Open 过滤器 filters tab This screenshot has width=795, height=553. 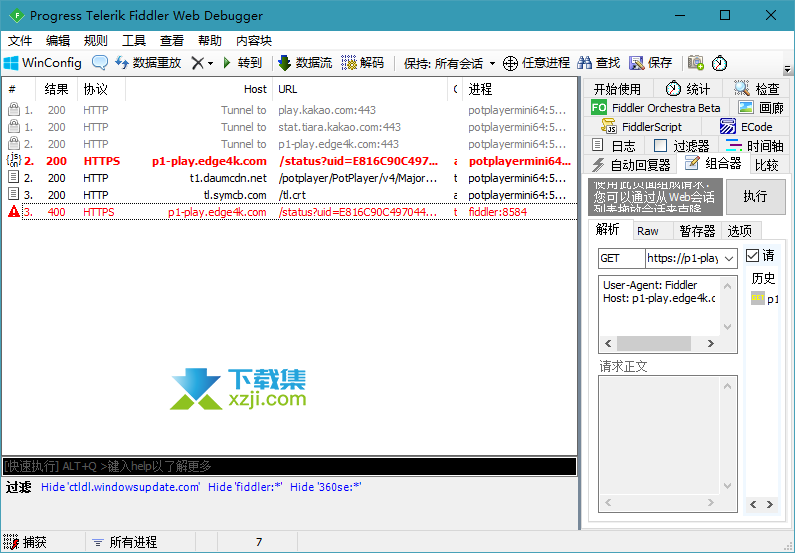click(681, 146)
